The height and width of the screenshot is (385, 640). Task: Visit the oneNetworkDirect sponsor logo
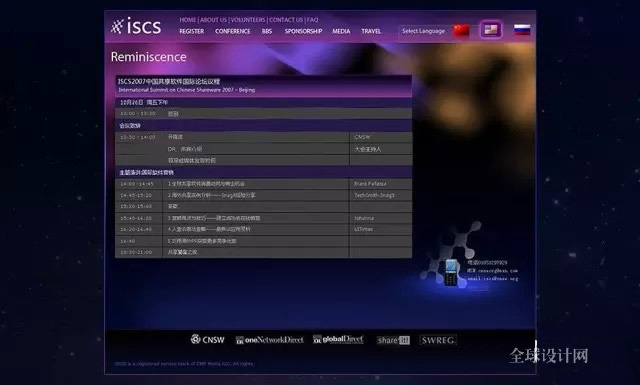[x=269, y=340]
